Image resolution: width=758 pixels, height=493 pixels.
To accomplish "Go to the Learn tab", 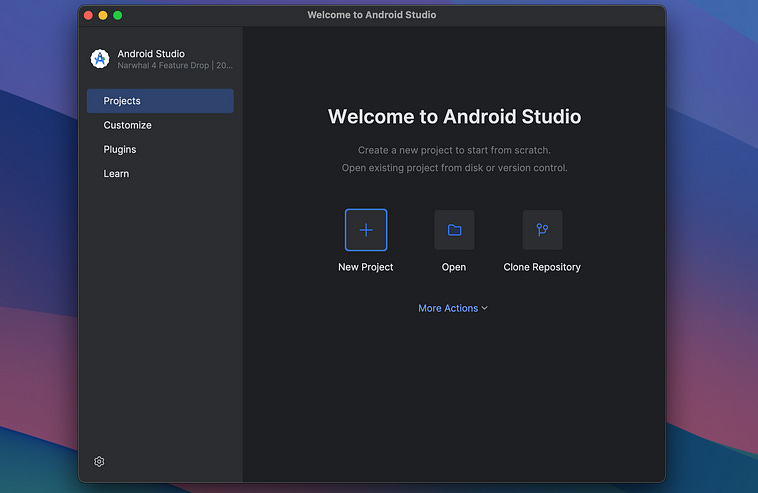I will 160,174.
